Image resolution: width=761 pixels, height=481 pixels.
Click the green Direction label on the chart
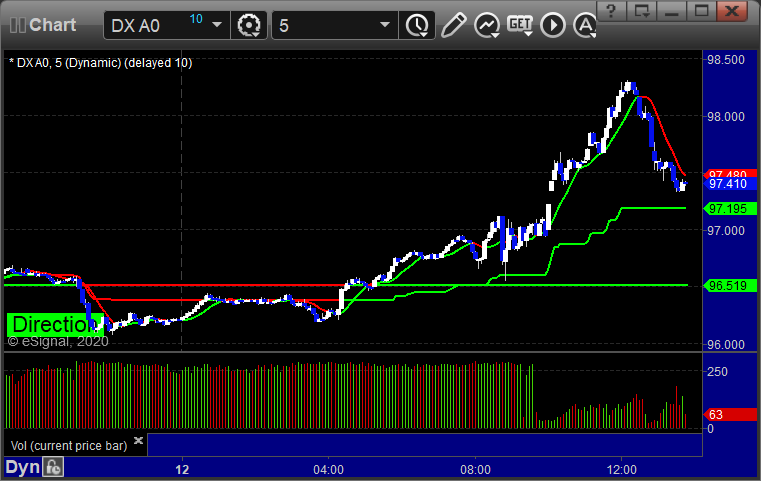[x=54, y=325]
